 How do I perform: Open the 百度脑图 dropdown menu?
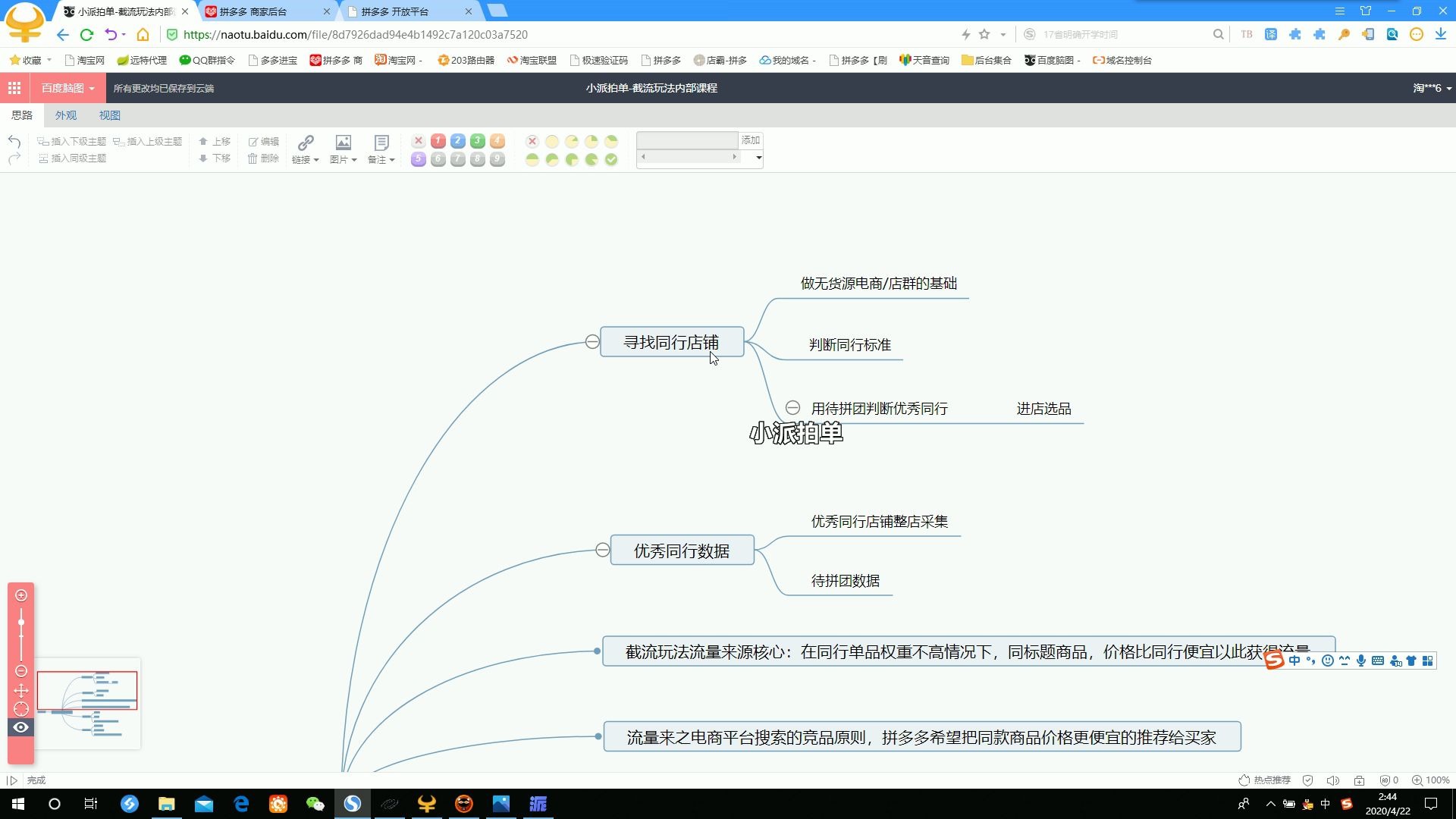(x=67, y=88)
